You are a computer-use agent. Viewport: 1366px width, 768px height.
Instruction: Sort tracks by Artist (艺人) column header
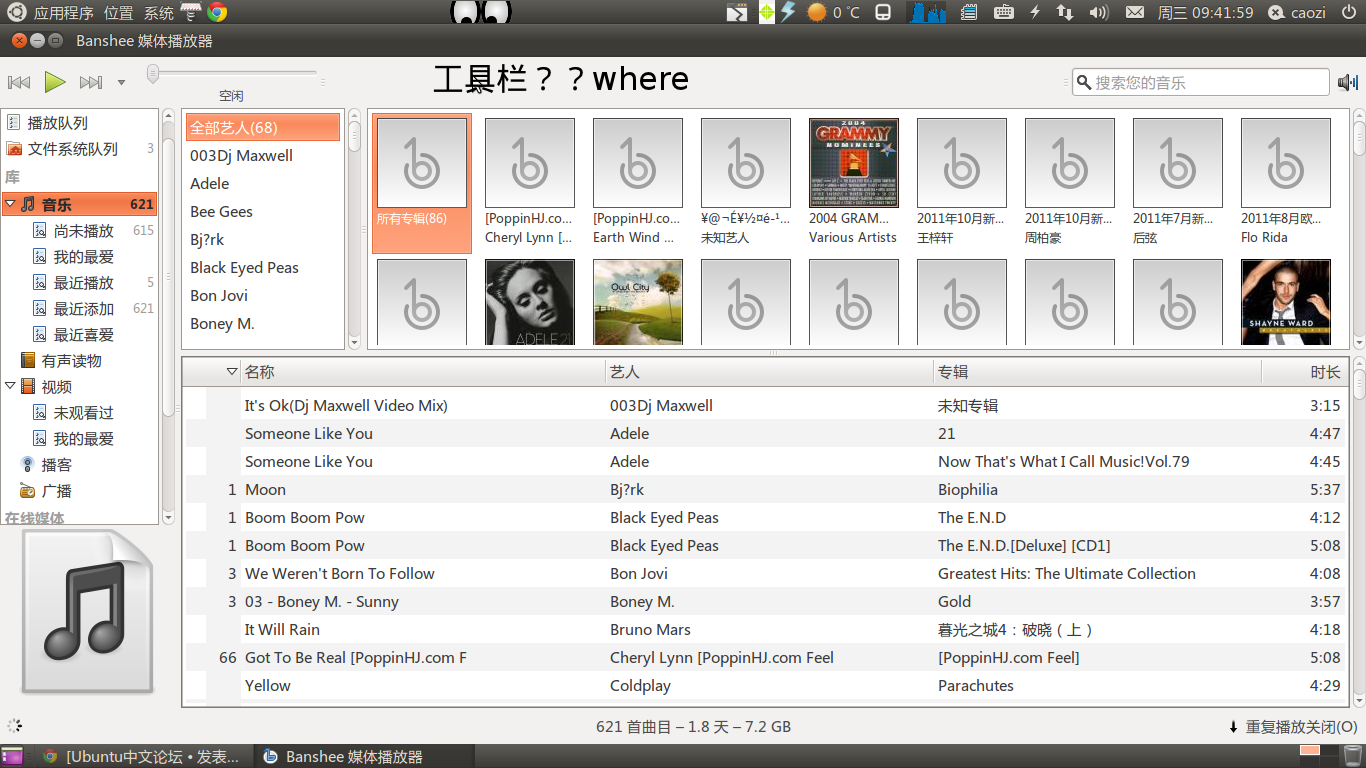770,371
